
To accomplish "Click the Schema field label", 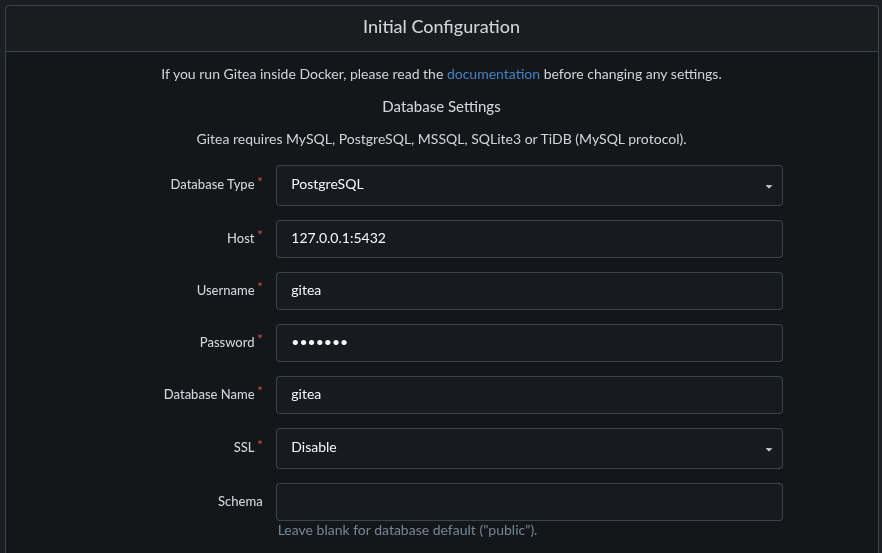I will point(240,501).
